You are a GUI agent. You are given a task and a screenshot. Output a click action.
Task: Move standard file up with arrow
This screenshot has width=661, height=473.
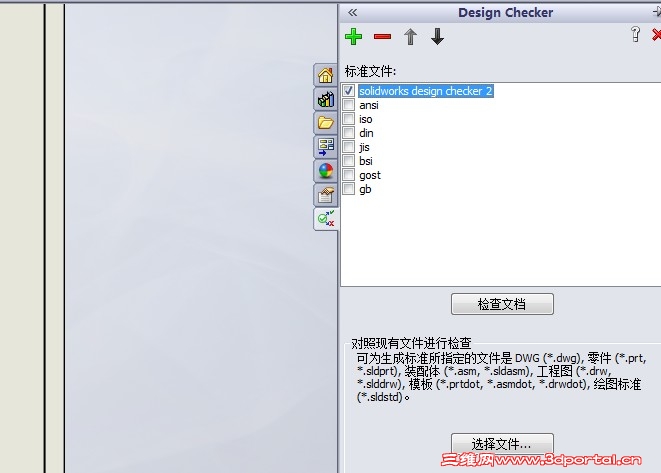(x=410, y=37)
